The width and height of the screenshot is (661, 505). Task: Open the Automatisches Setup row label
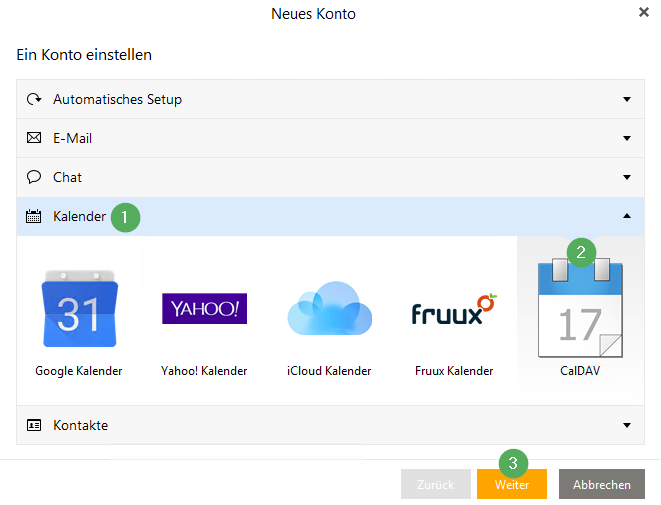[117, 99]
